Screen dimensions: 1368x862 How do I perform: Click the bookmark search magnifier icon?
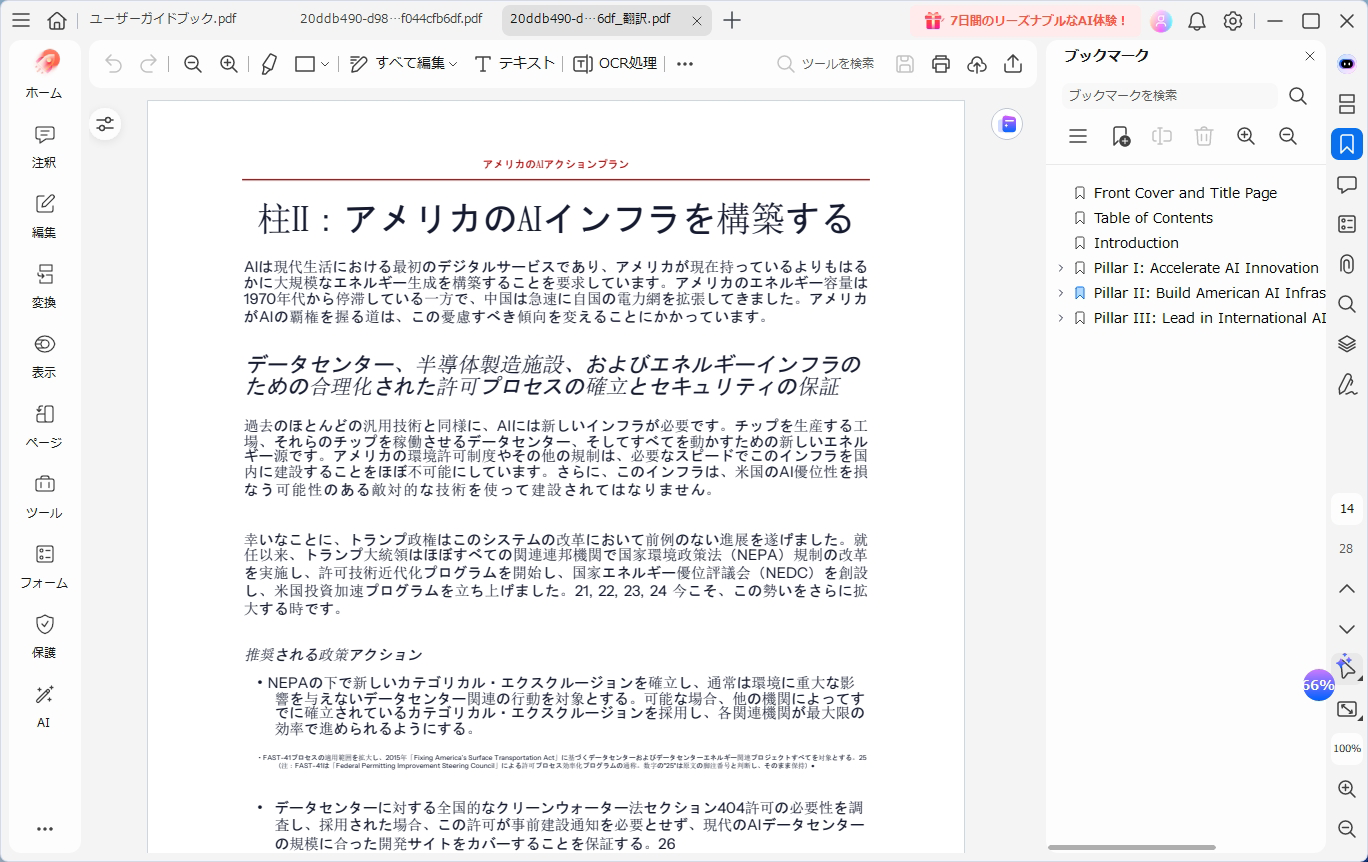pos(1298,96)
